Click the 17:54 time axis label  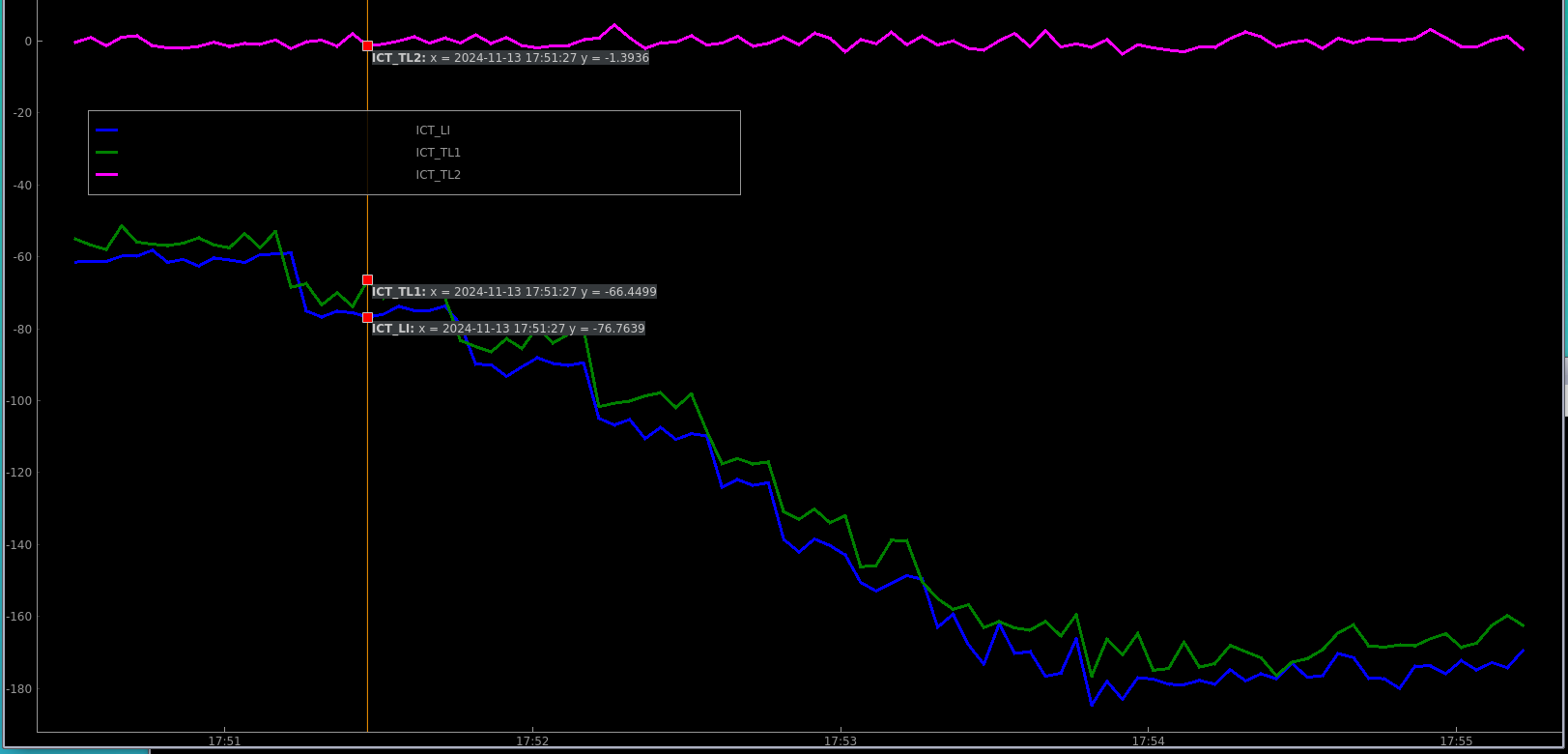tap(1148, 741)
